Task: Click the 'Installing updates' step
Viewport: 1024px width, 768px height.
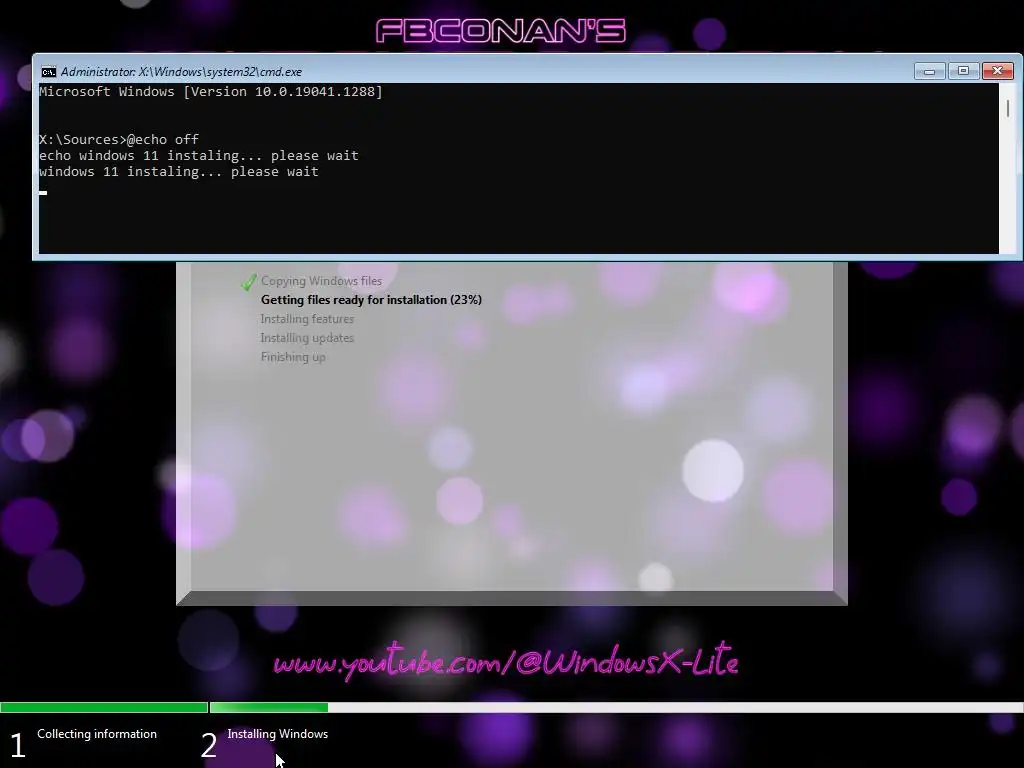Action: (307, 338)
